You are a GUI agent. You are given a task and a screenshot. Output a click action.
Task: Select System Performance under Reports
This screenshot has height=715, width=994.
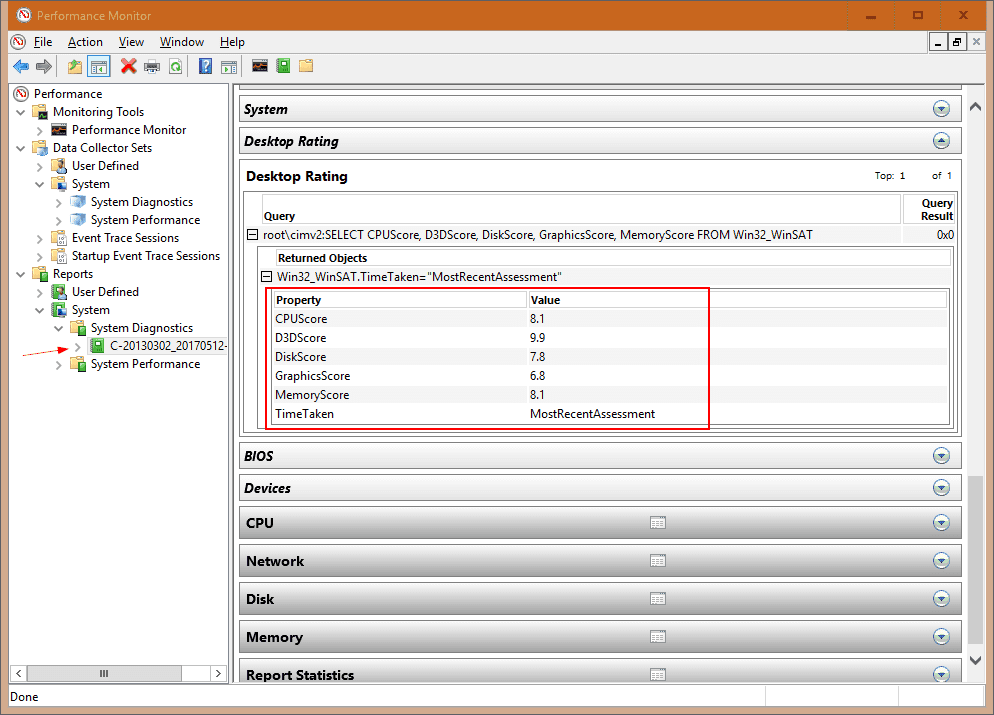tap(145, 364)
